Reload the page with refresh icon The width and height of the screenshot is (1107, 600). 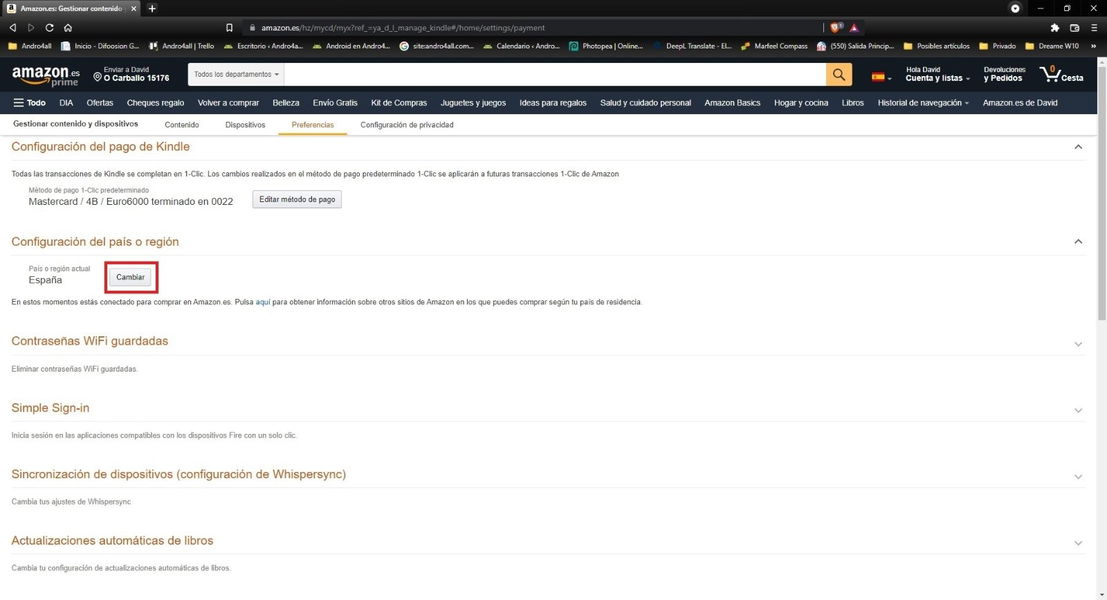(49, 28)
